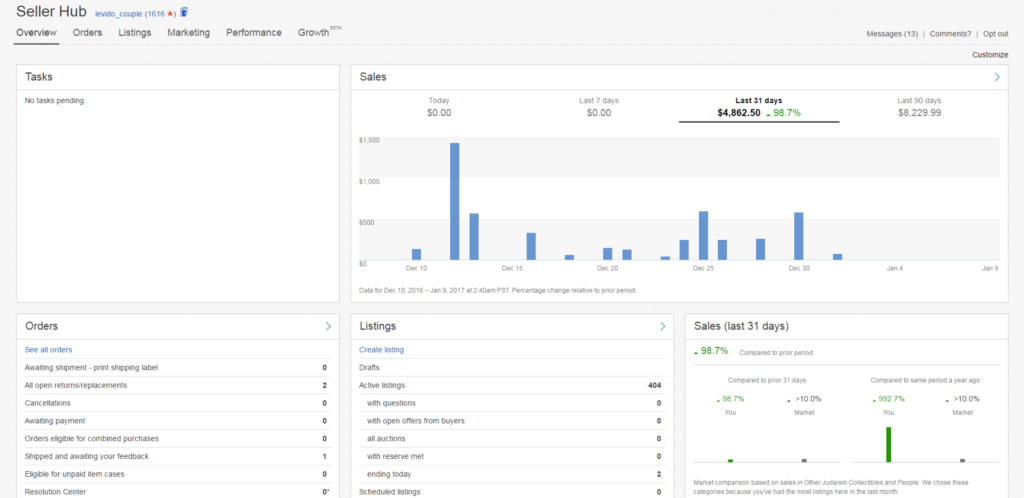Click with open offers from buyers

(512, 421)
